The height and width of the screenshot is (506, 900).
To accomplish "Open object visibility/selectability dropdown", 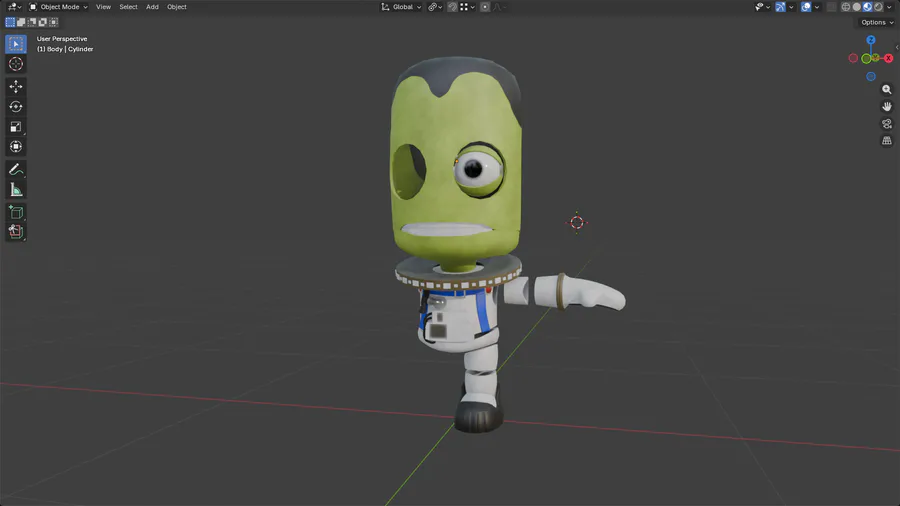I will pos(762,7).
